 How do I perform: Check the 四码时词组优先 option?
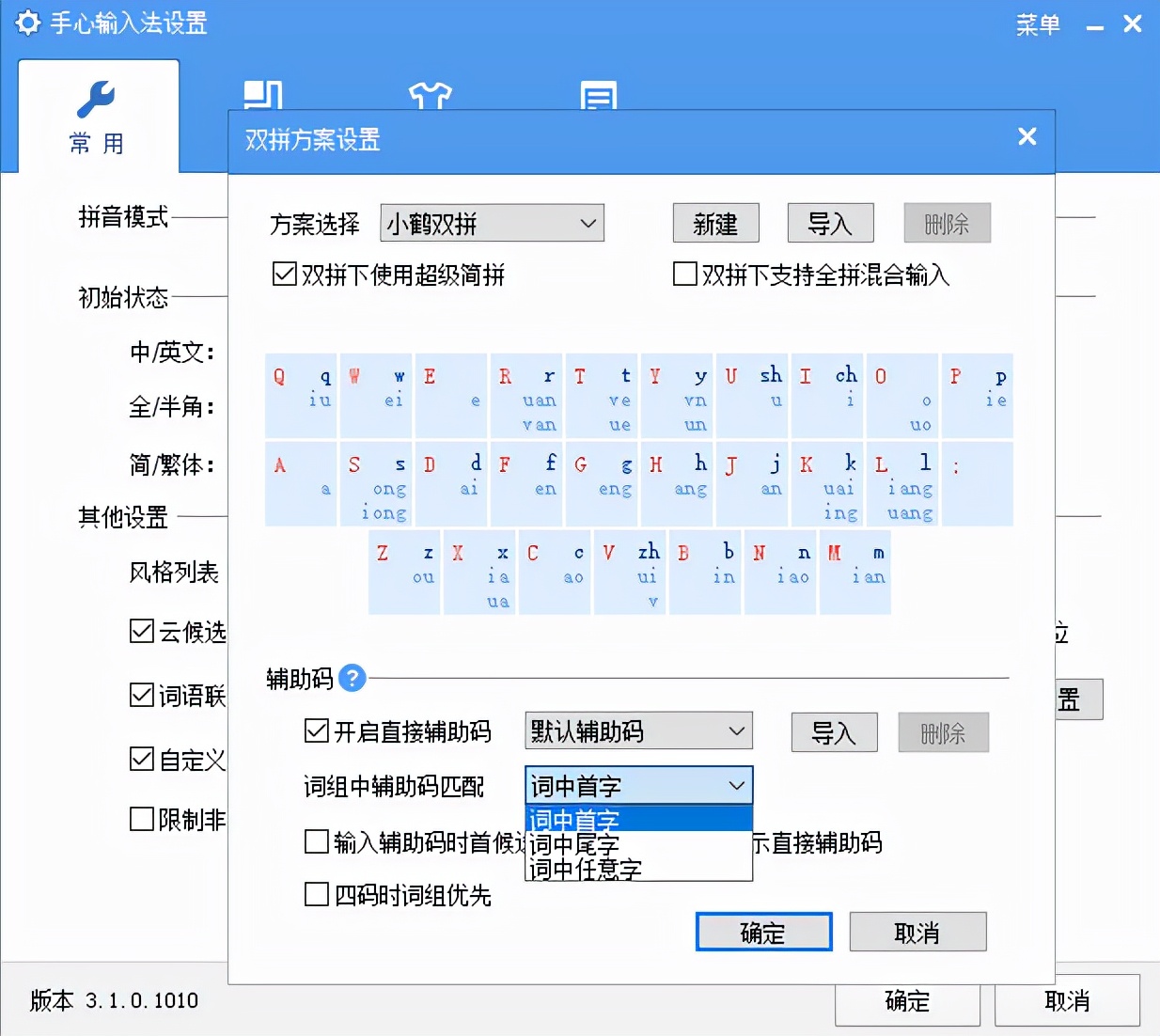click(317, 895)
